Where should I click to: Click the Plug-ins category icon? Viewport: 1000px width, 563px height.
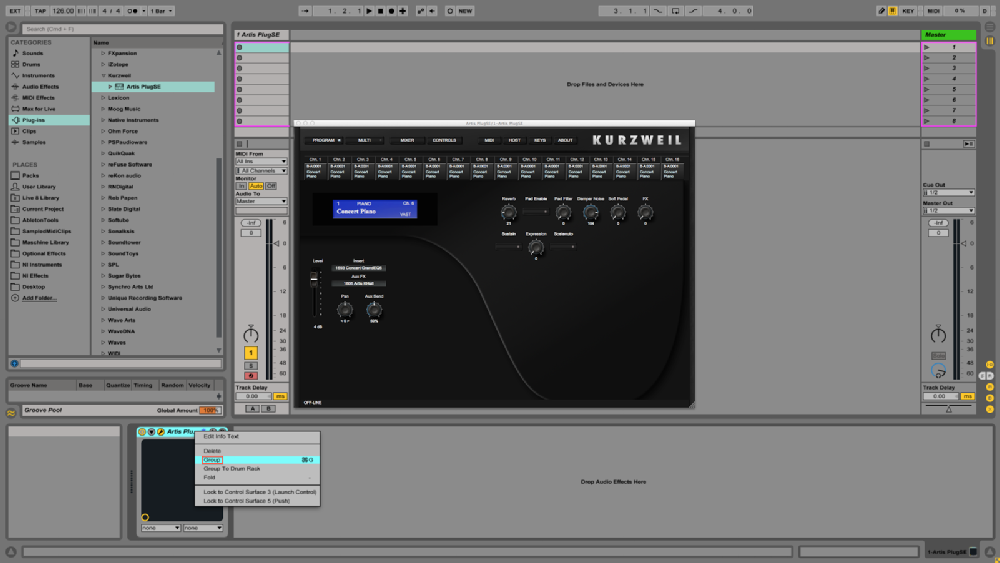click(x=13, y=120)
